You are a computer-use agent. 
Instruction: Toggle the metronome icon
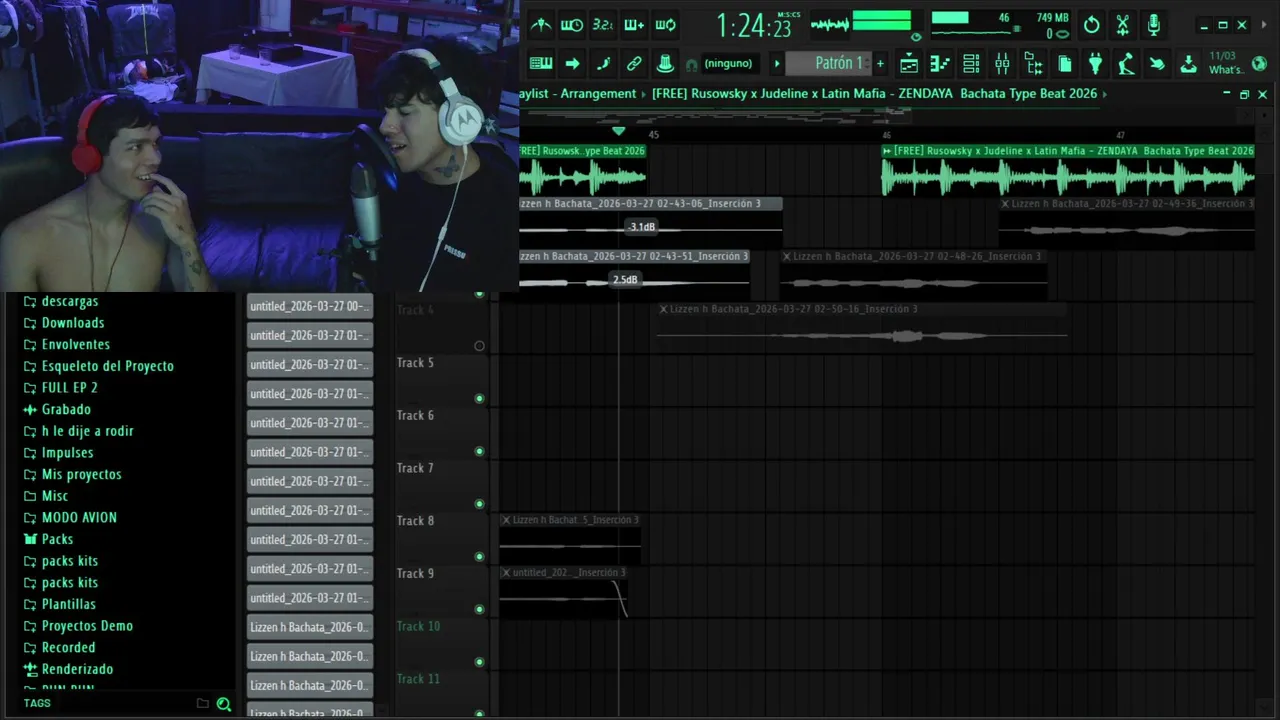pyautogui.click(x=541, y=25)
